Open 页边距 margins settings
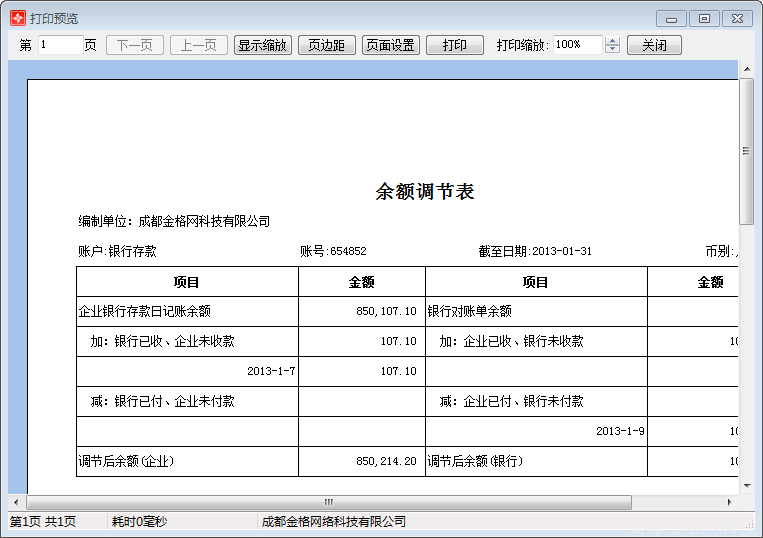The width and height of the screenshot is (763, 538). tap(326, 45)
